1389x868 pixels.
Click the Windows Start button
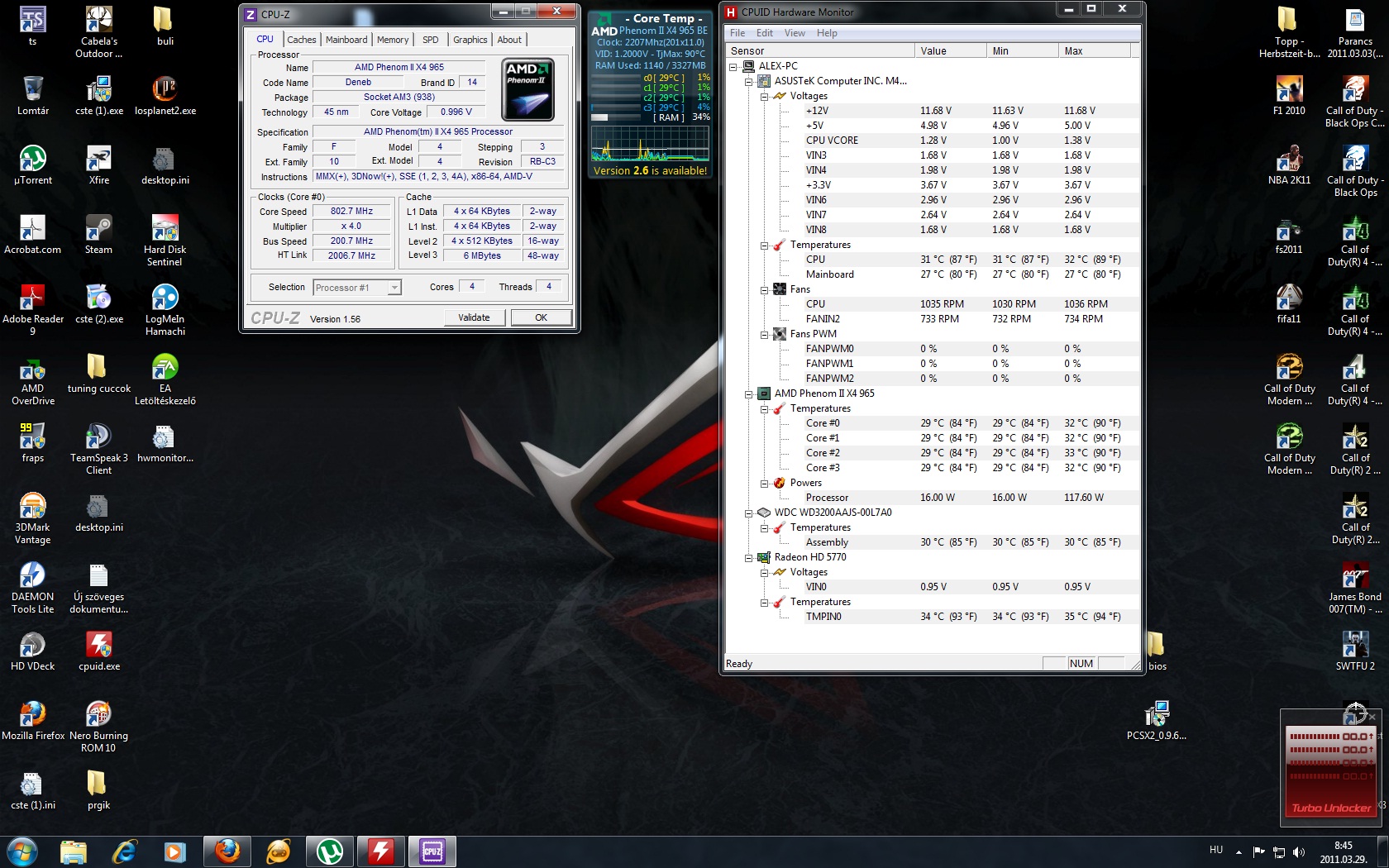tap(21, 851)
